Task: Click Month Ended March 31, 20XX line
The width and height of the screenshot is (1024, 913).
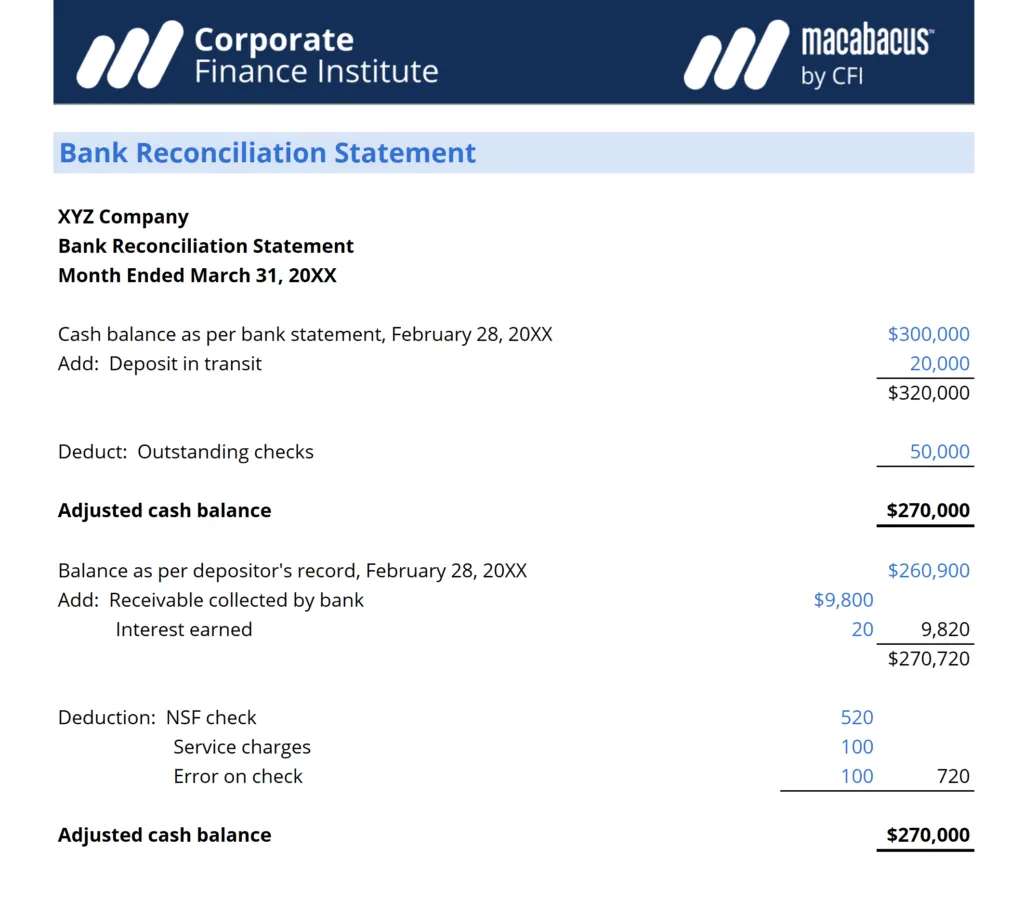Action: 197,276
